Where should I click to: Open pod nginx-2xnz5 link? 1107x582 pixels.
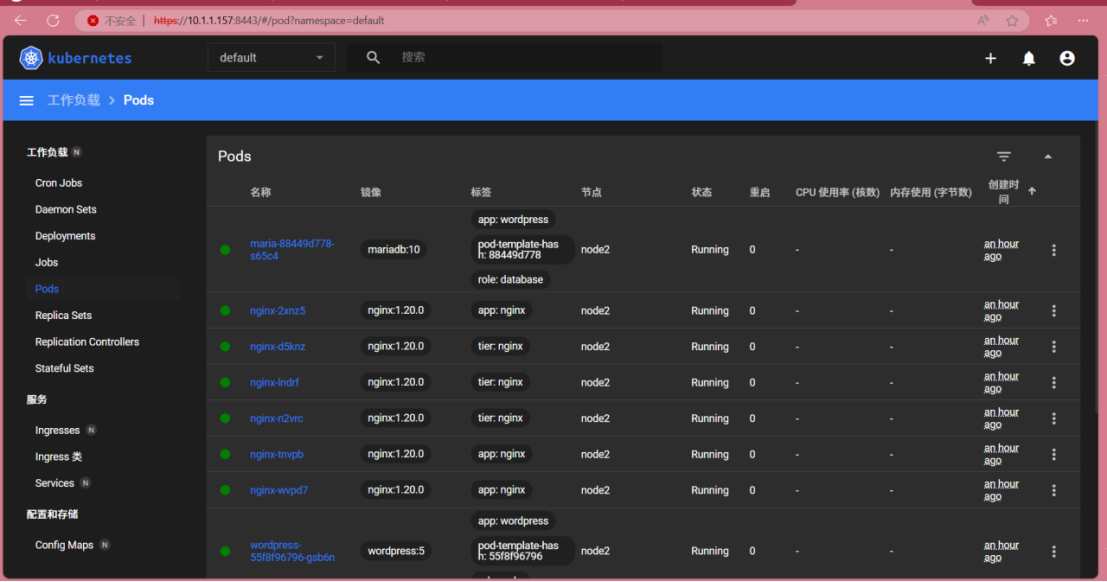(x=277, y=311)
